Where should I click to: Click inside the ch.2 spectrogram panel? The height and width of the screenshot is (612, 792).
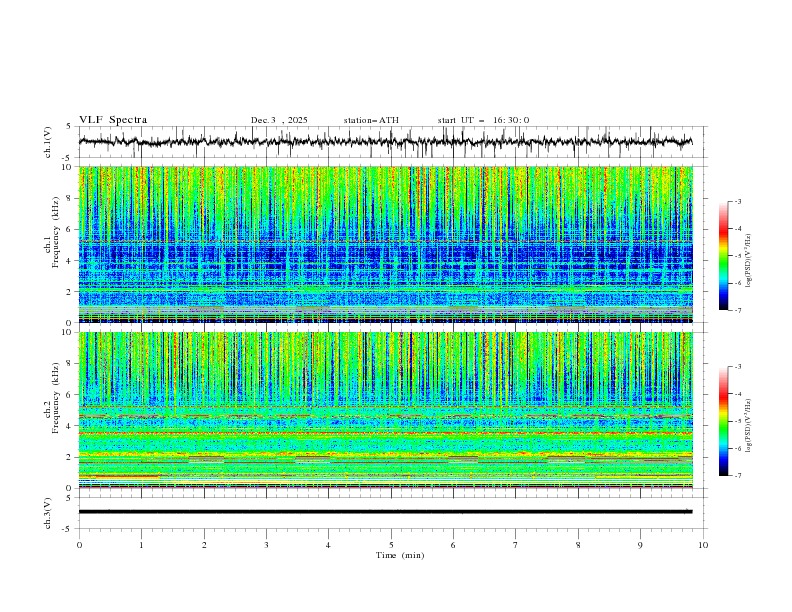(386, 410)
